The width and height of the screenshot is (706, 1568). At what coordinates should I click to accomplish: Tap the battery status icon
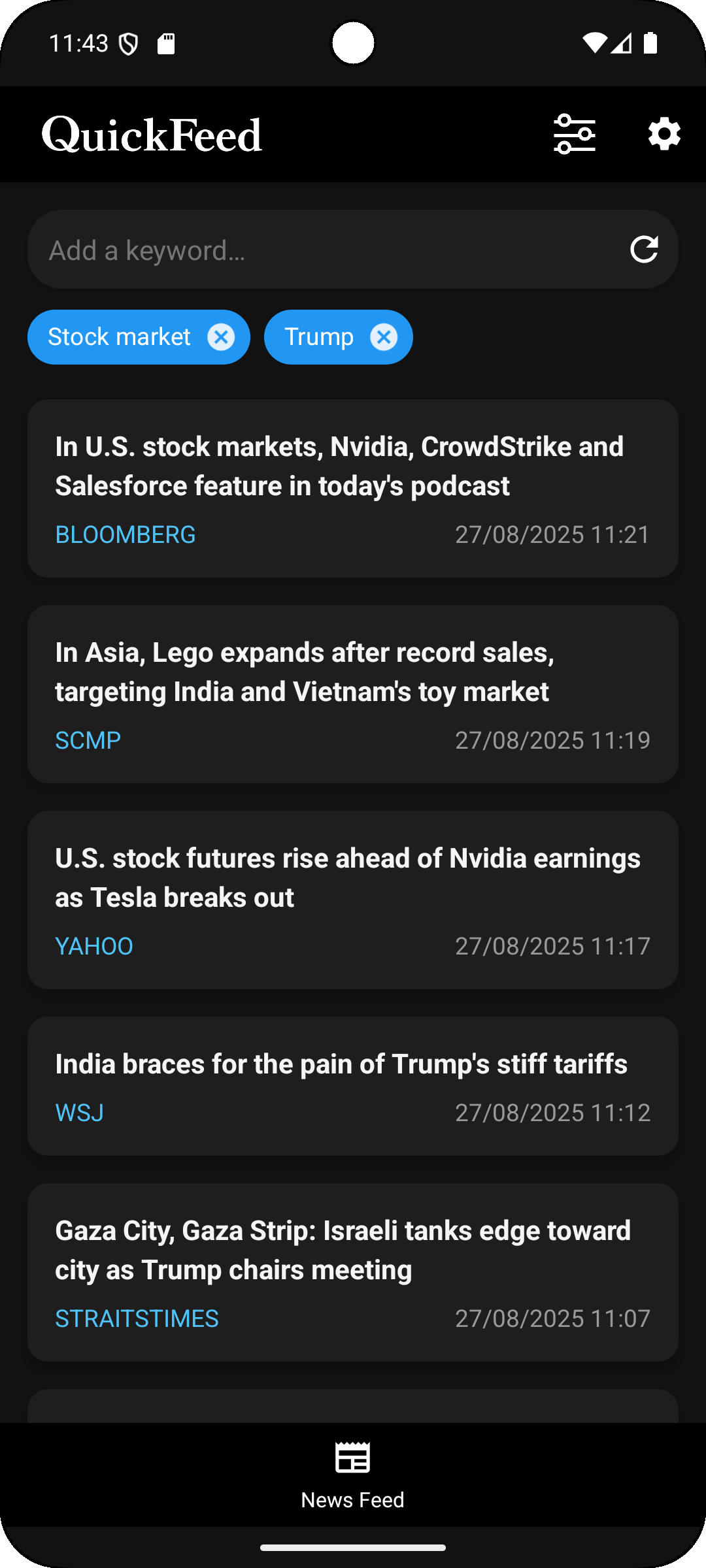pos(650,43)
